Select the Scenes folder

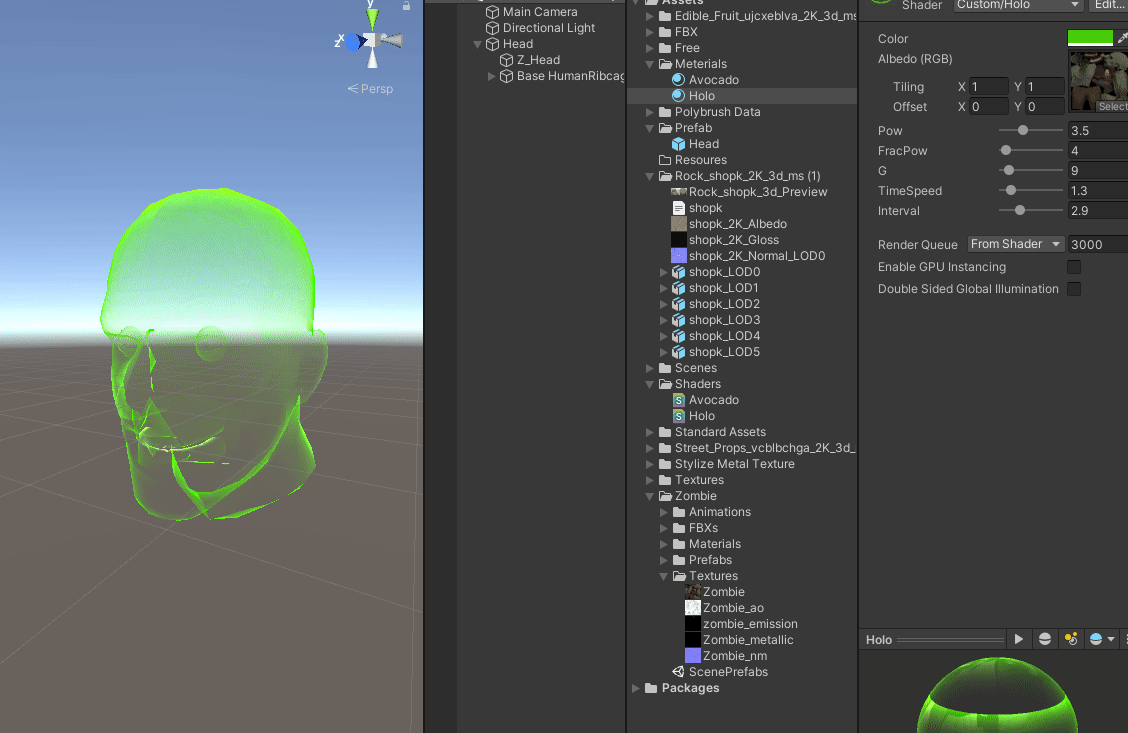tap(695, 368)
